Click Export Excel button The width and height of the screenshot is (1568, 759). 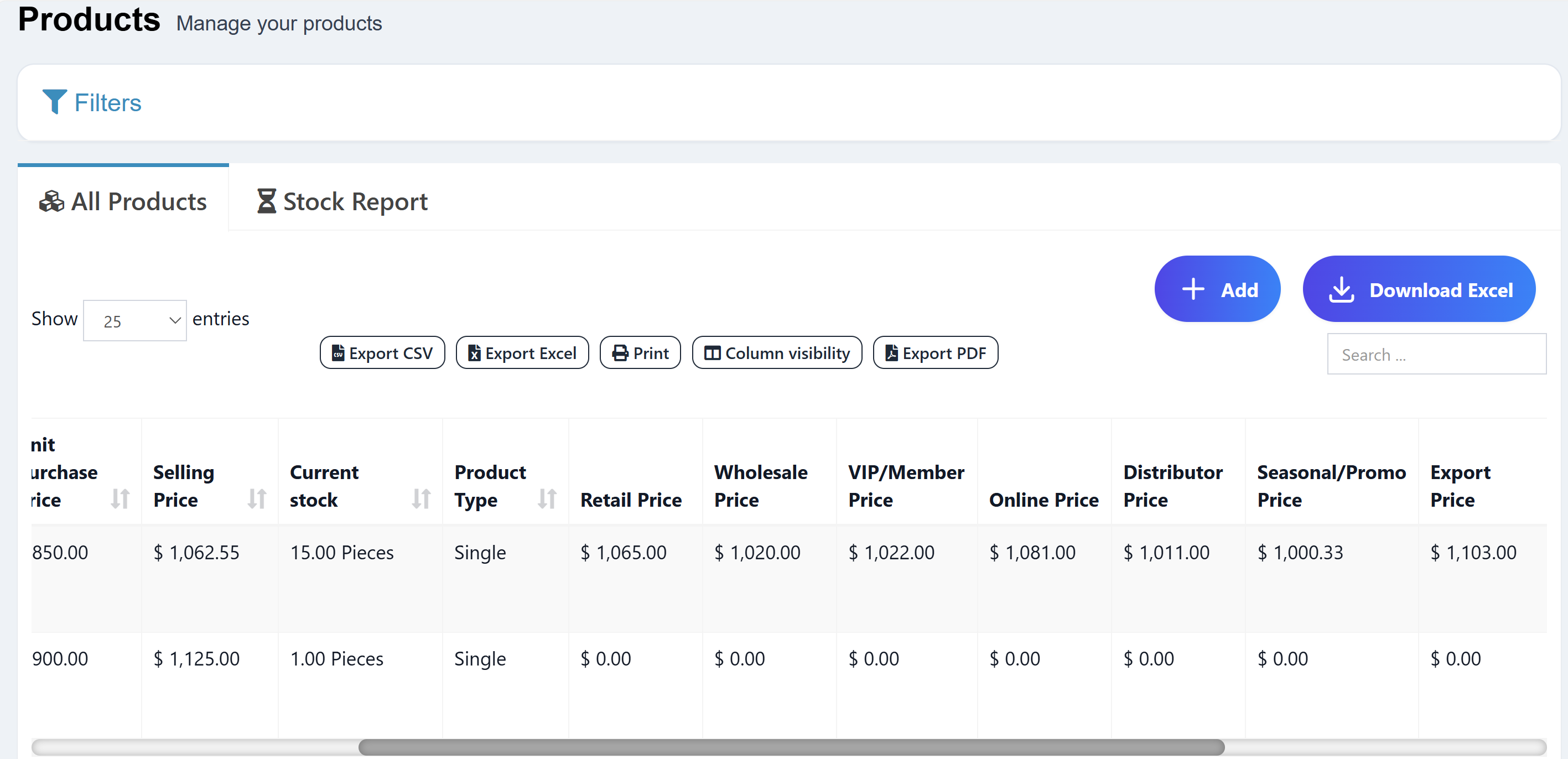pyautogui.click(x=522, y=353)
